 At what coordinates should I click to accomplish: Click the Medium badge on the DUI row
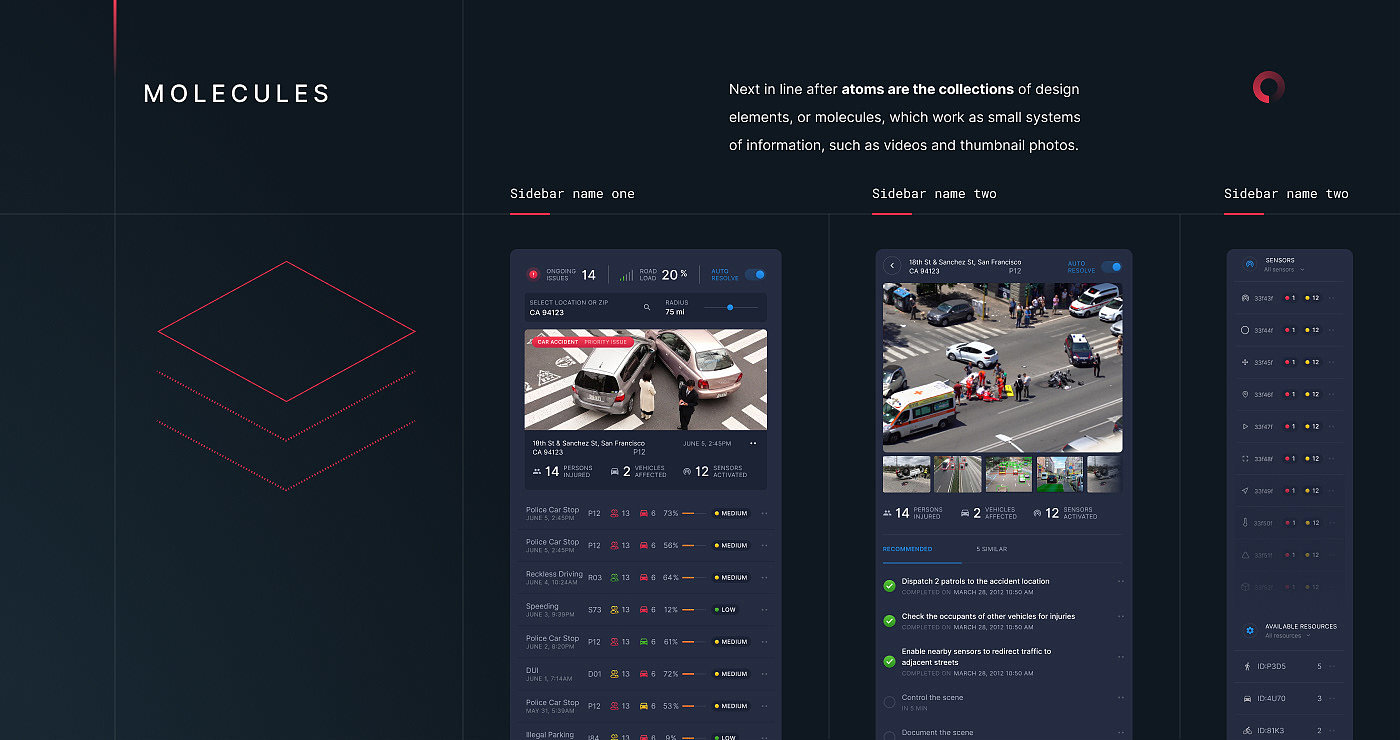pos(731,674)
